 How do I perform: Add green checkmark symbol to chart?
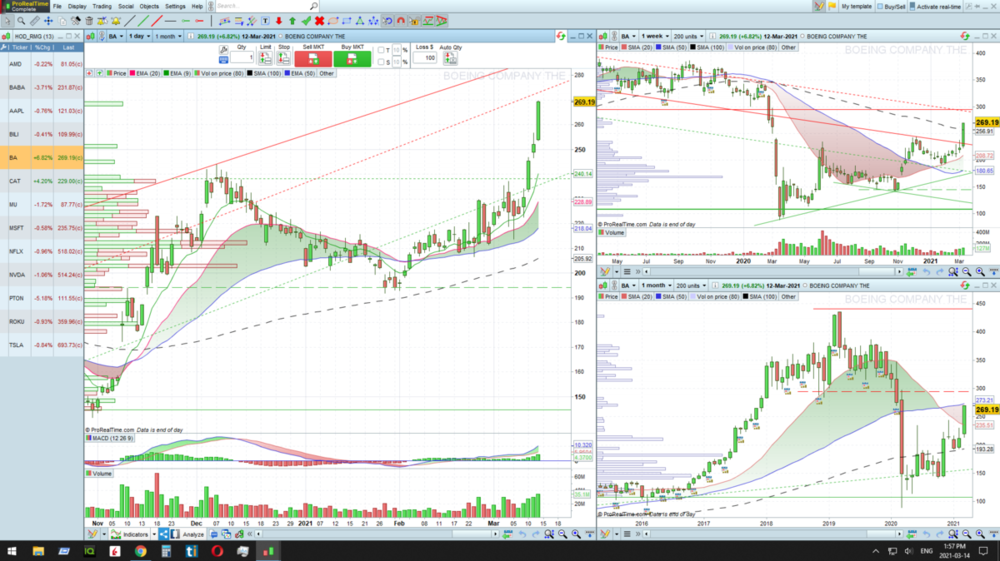click(x=306, y=21)
